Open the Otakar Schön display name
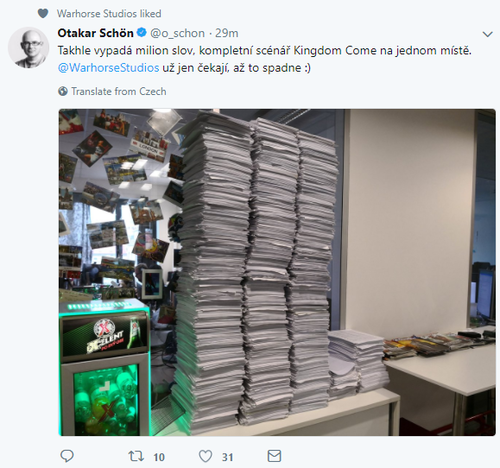The width and height of the screenshot is (500, 468). click(x=95, y=33)
